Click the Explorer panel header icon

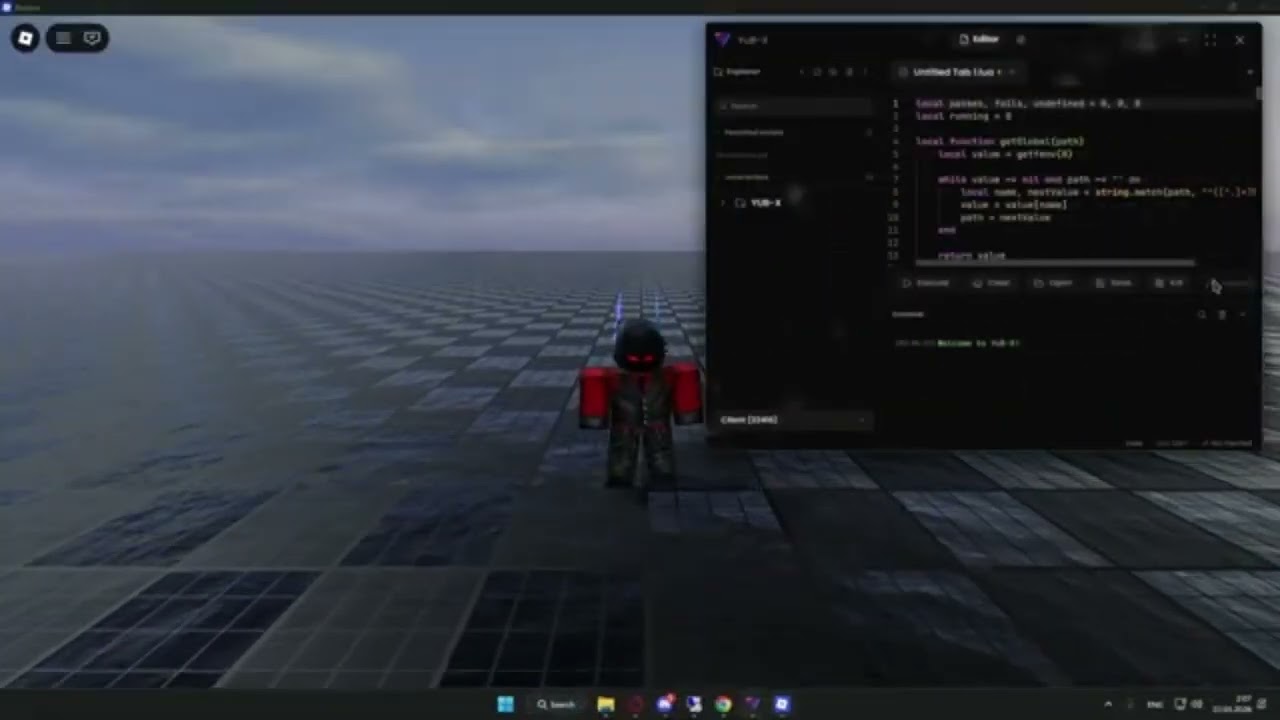(718, 72)
